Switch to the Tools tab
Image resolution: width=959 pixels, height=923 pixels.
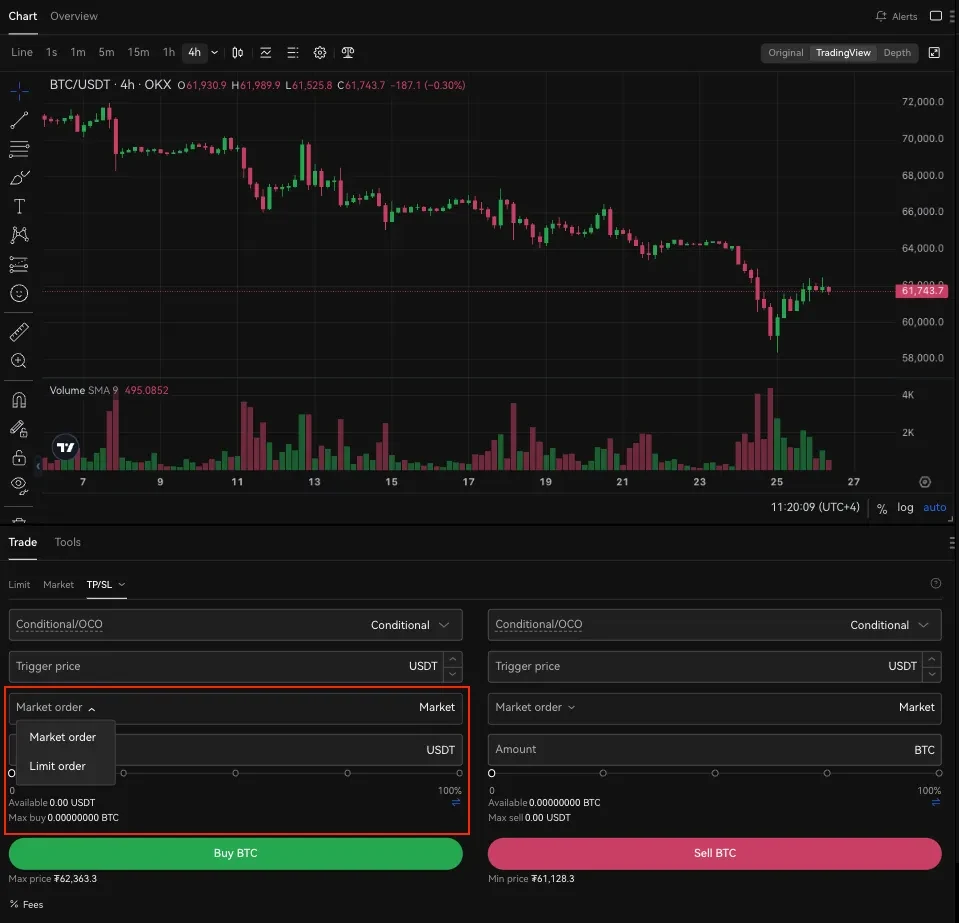click(67, 542)
